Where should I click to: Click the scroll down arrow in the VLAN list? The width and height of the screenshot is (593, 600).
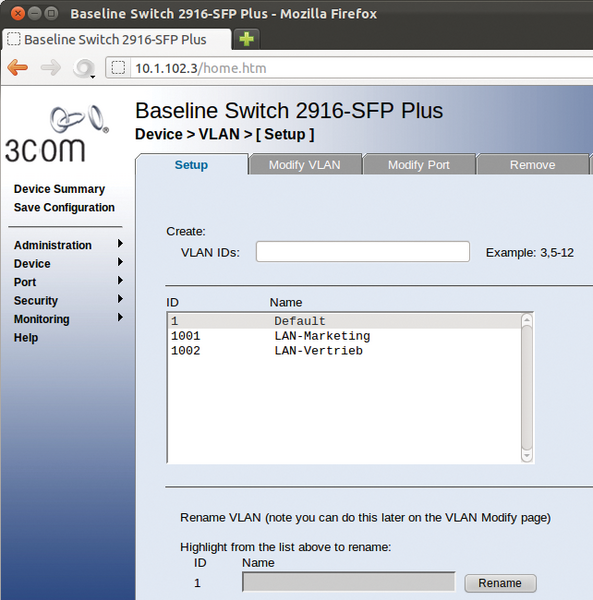point(527,455)
